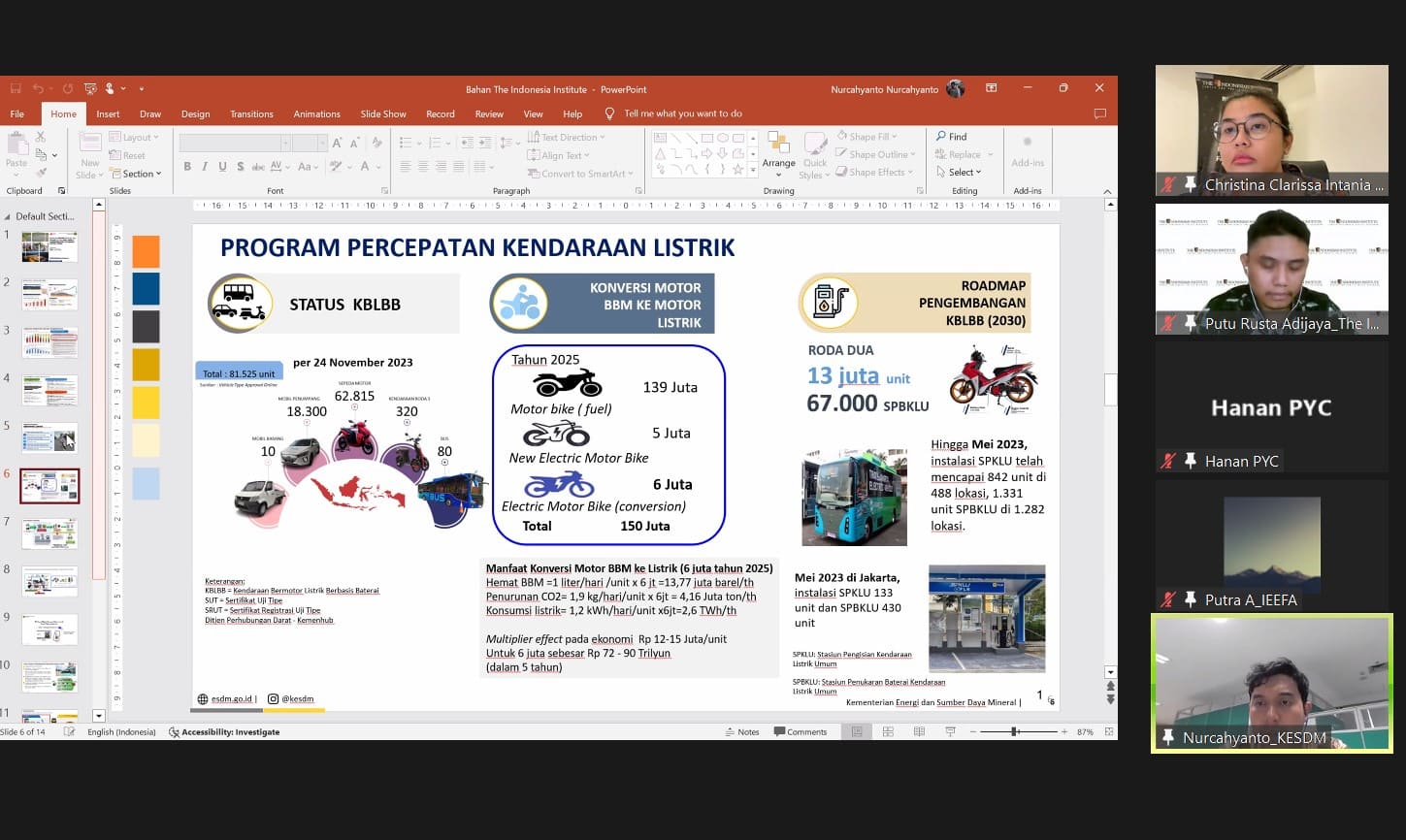Image resolution: width=1406 pixels, height=840 pixels.
Task: Open the Select dropdown in Editing group
Action: pyautogui.click(x=958, y=172)
